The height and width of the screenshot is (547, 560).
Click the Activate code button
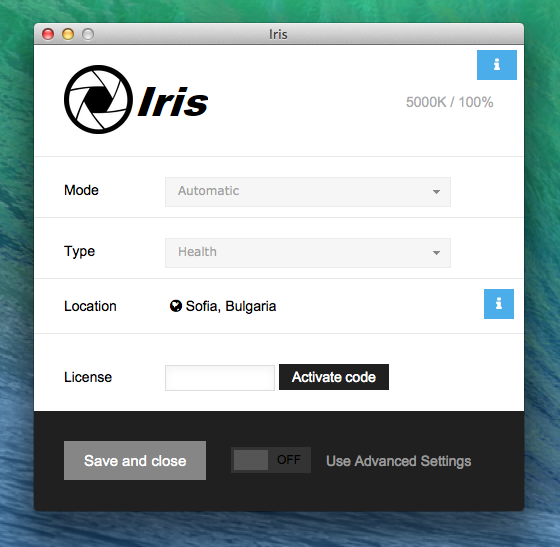point(334,377)
